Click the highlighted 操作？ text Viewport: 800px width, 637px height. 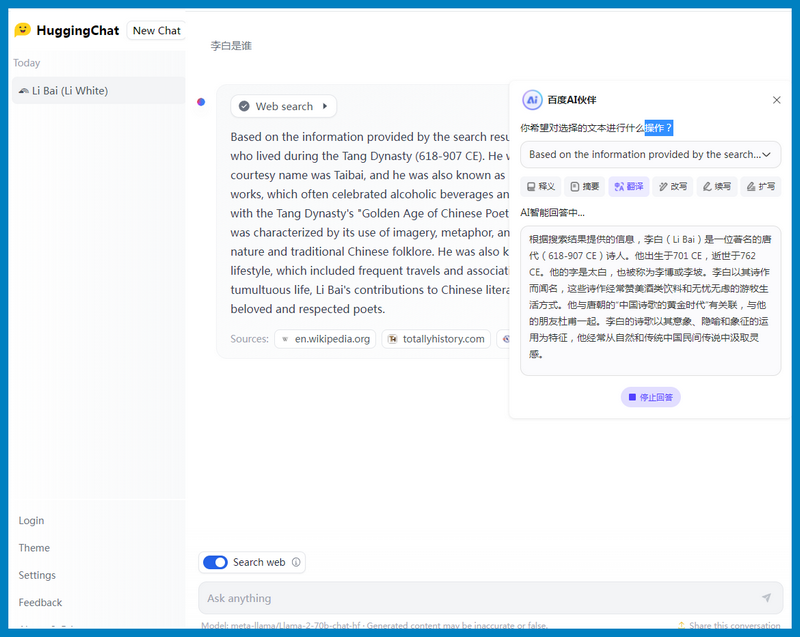(x=659, y=128)
